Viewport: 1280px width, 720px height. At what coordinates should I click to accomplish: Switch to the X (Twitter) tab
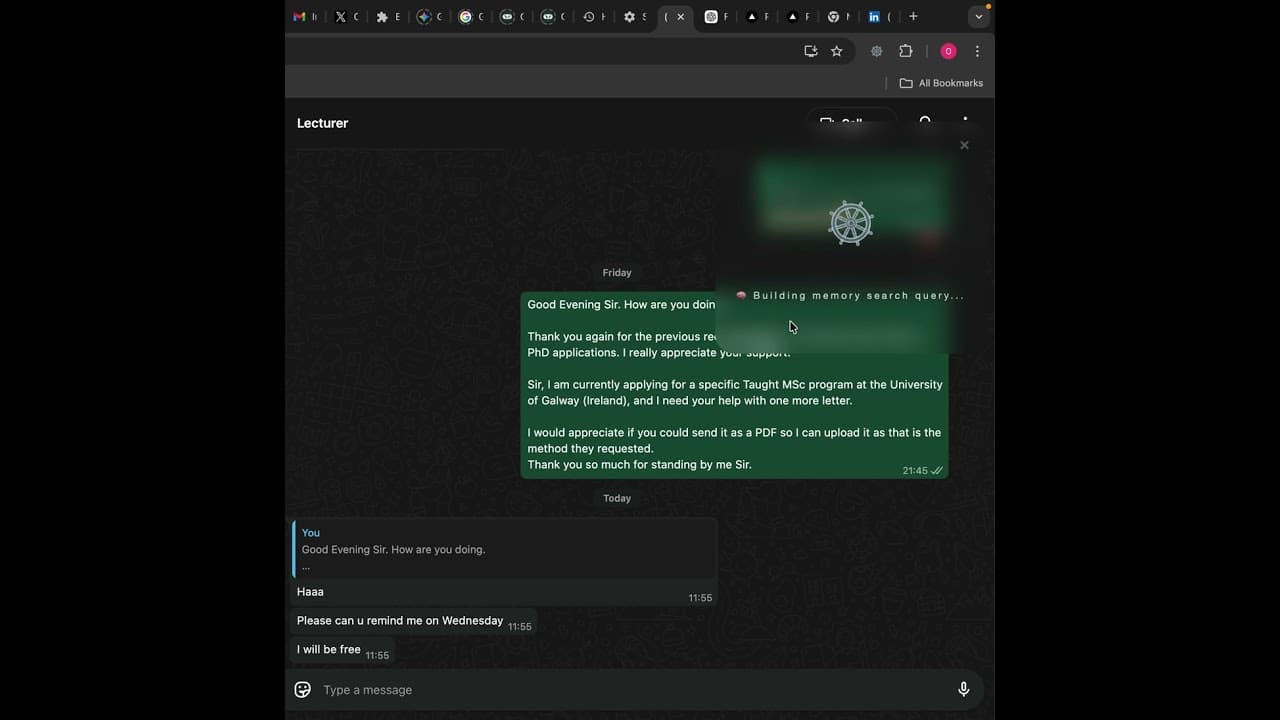tap(346, 17)
